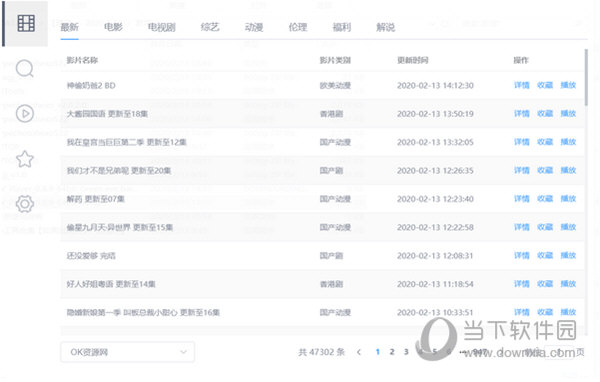Click the 欧美动漫 category cell

click(x=335, y=85)
